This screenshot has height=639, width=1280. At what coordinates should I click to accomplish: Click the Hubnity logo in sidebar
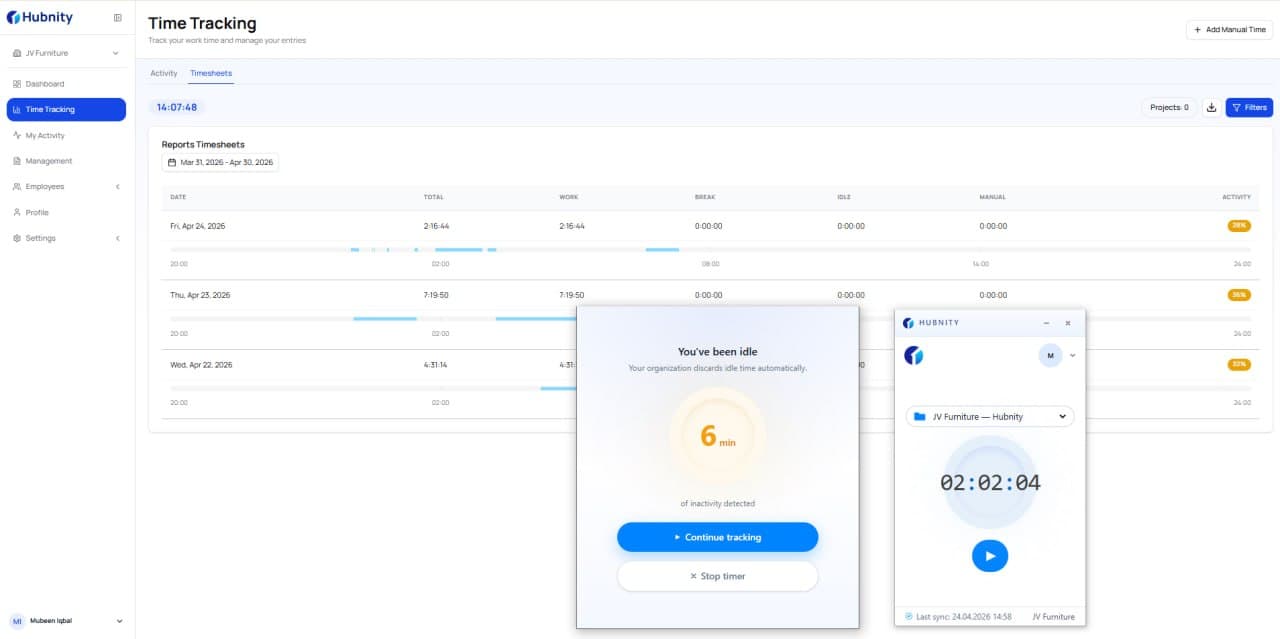(40, 18)
